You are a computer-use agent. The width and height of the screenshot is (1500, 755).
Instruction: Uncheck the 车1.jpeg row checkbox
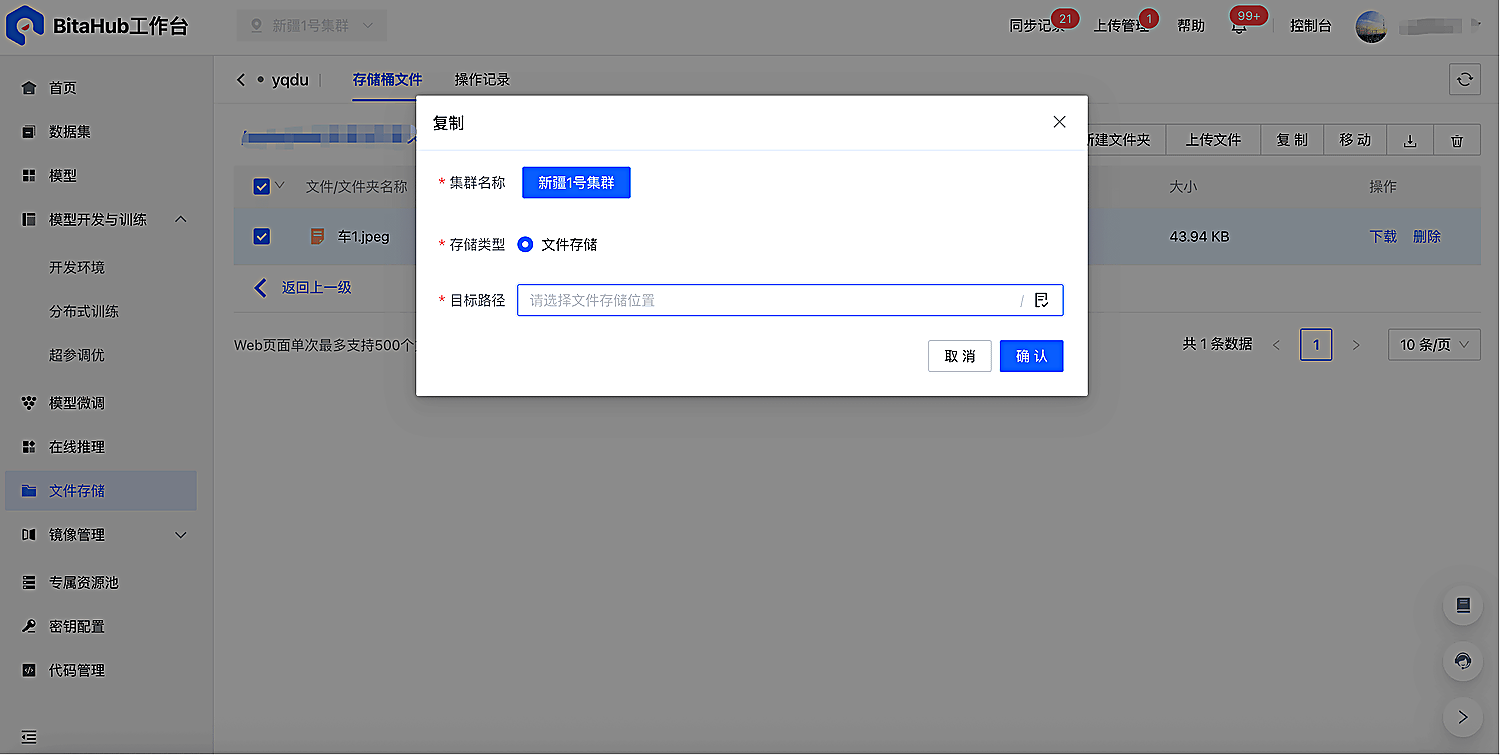tap(262, 237)
